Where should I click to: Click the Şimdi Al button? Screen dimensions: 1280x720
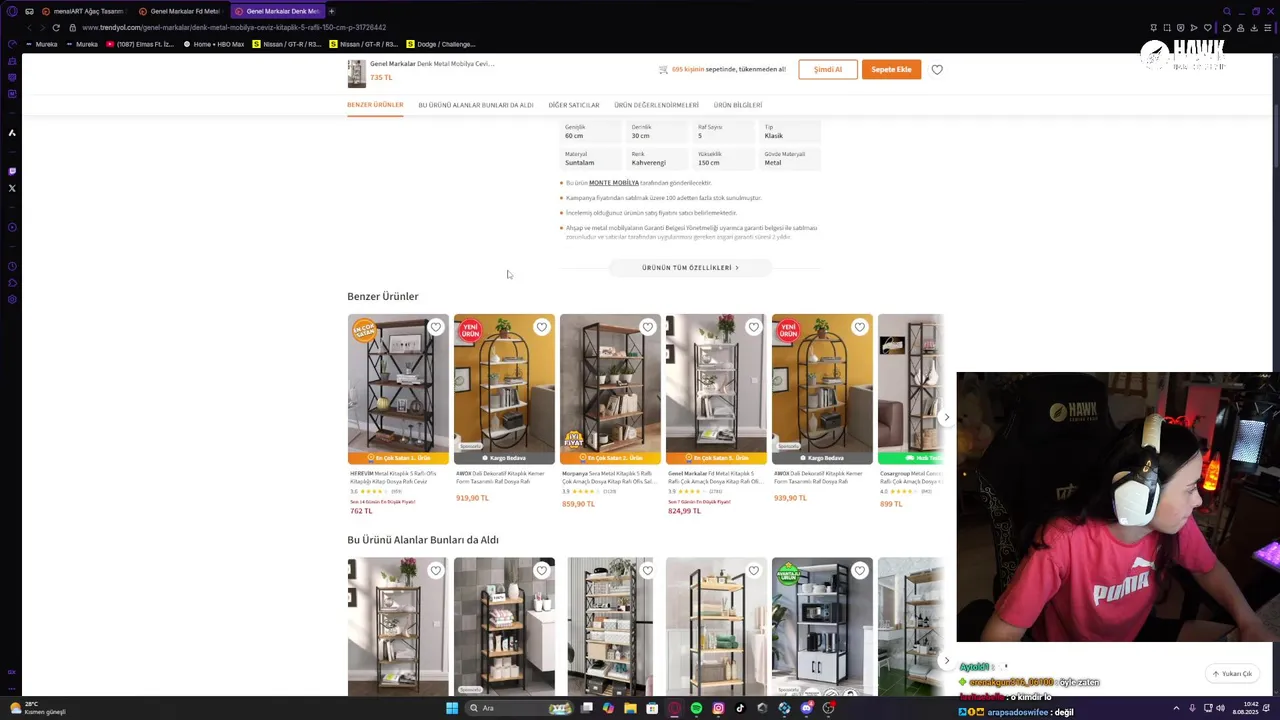[828, 70]
